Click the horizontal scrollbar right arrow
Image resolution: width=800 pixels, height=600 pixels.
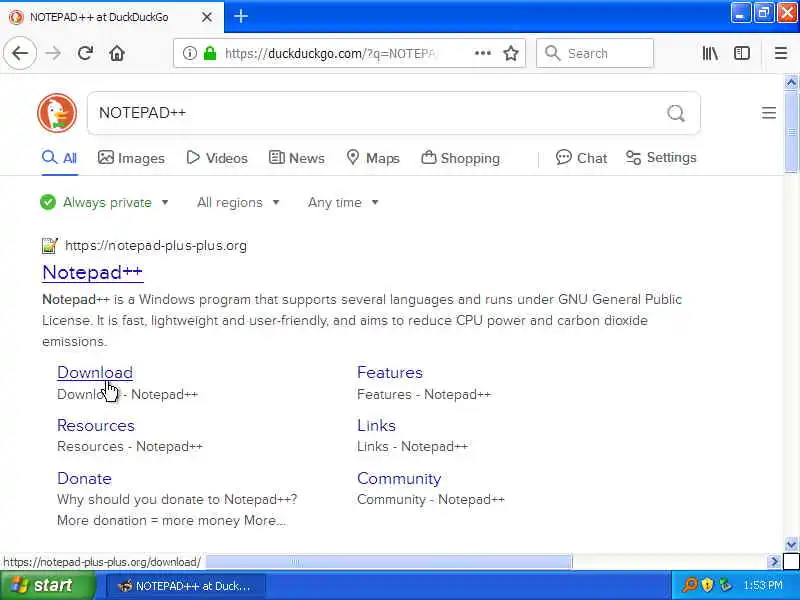point(774,562)
